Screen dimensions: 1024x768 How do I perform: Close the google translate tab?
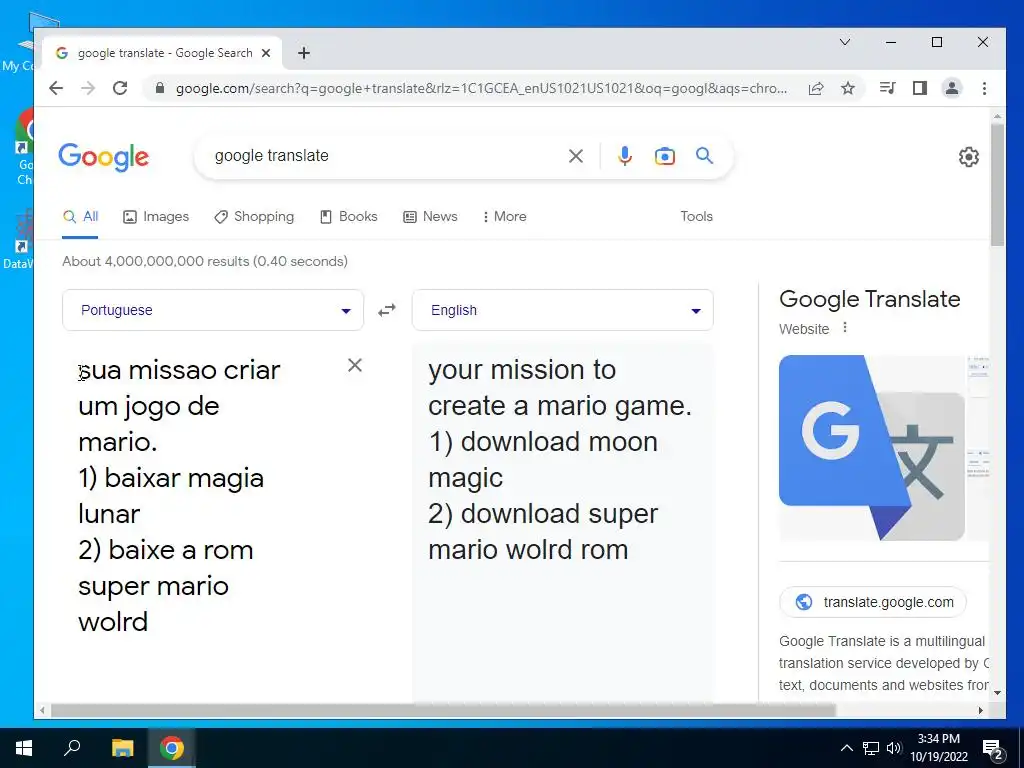(x=266, y=53)
